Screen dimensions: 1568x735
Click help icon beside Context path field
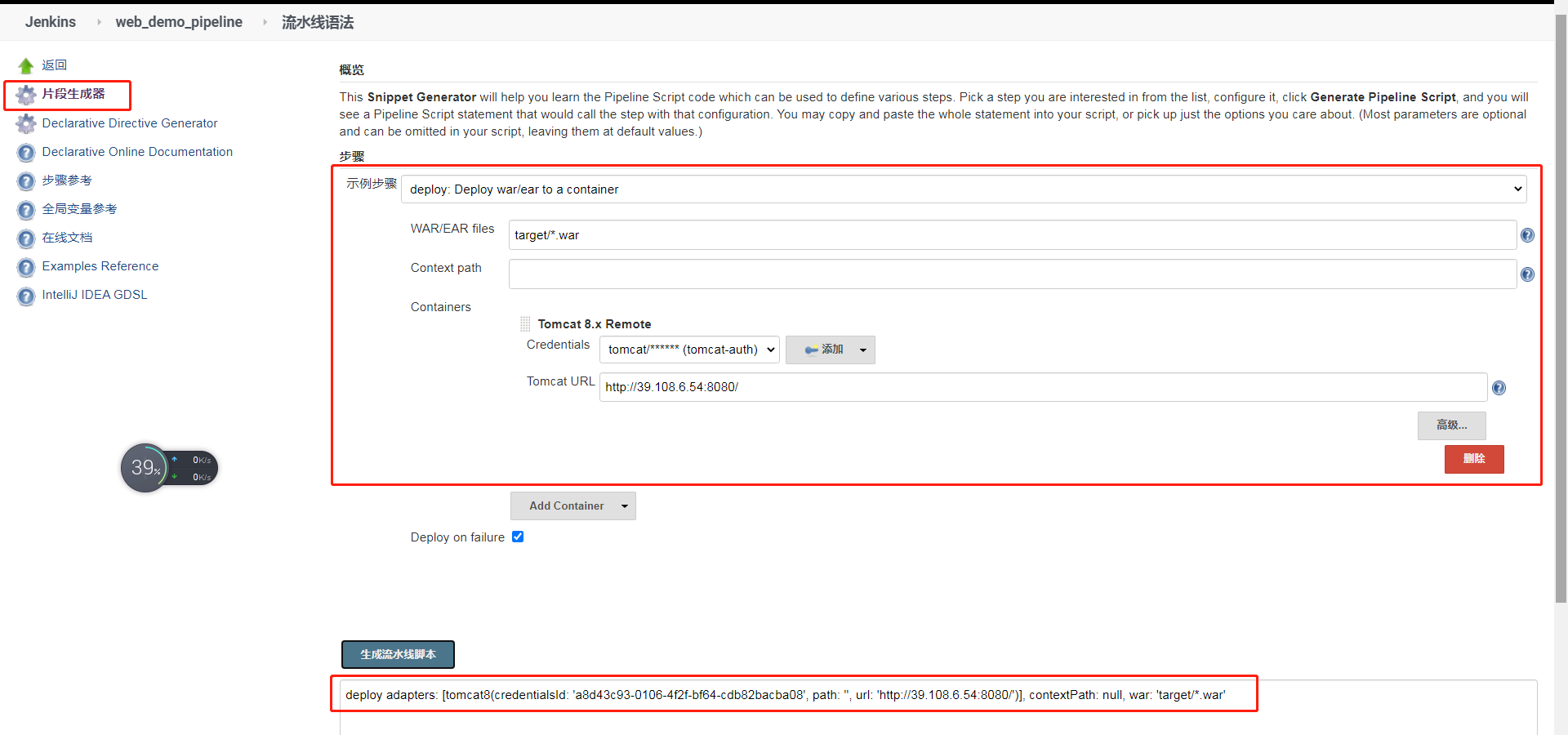point(1527,274)
